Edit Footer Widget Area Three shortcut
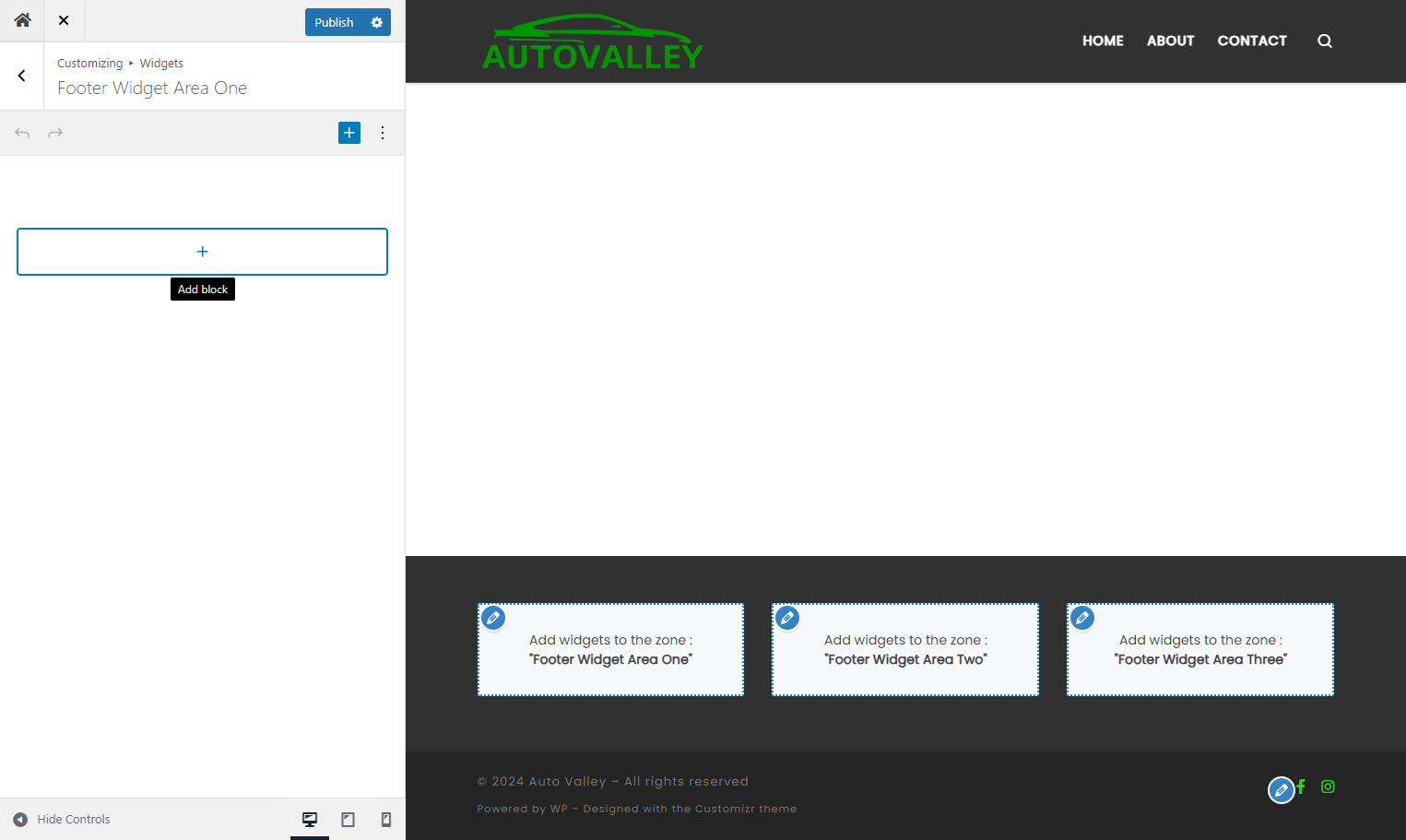The width and height of the screenshot is (1406, 840). (x=1082, y=618)
